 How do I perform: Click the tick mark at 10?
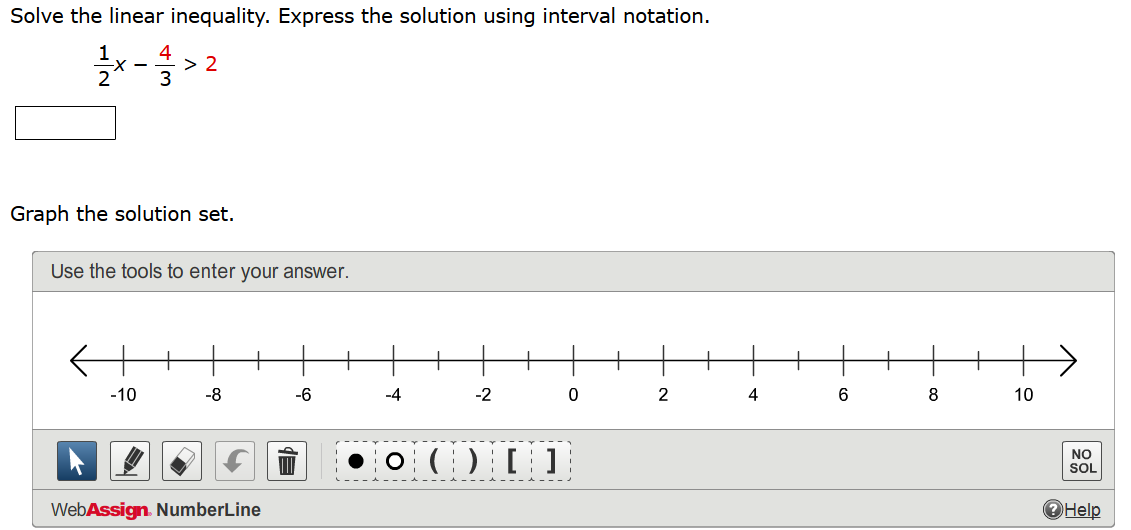click(1024, 360)
